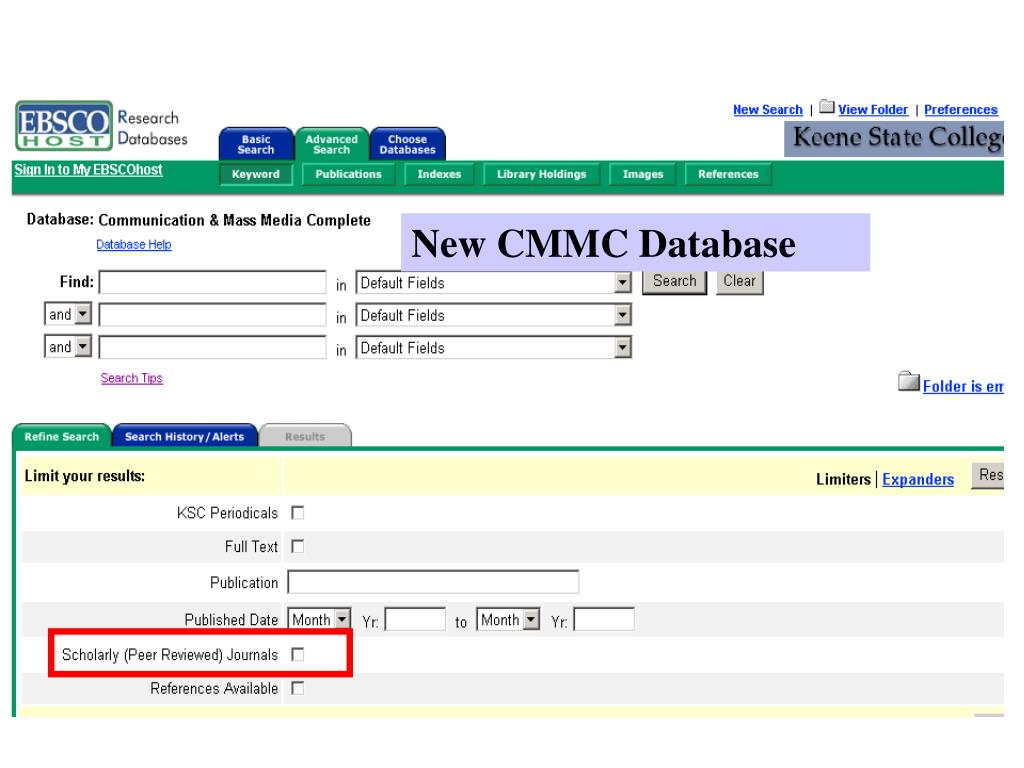Click the ending year Yr field
The width and height of the screenshot is (1024, 768).
(604, 619)
